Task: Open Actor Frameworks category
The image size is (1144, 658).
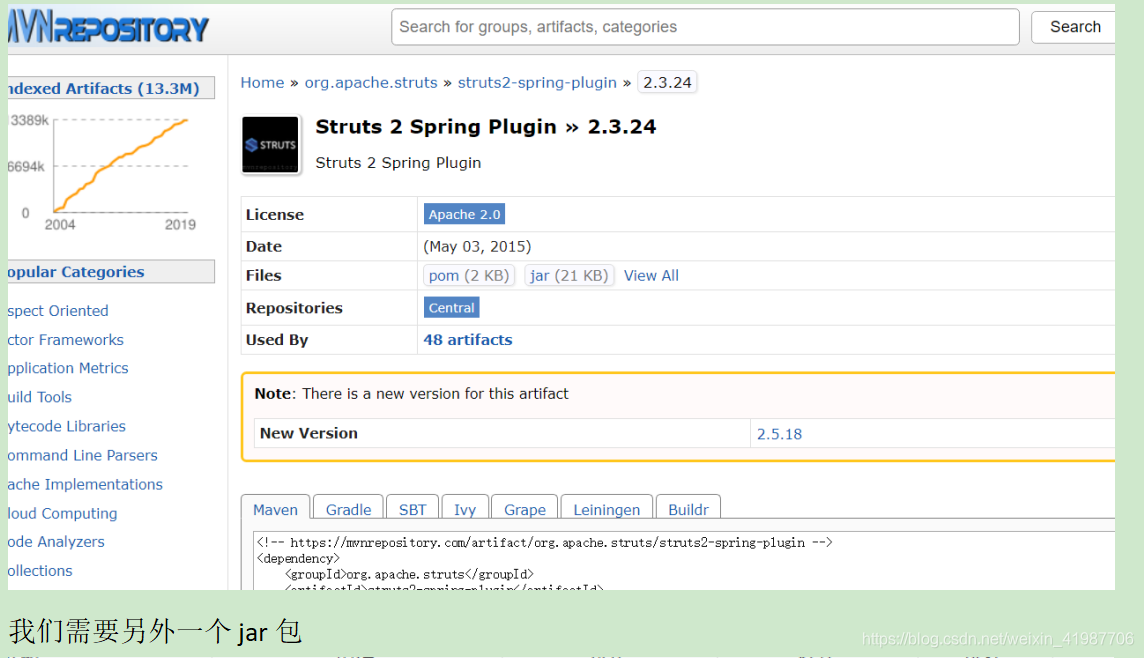Action: 65,340
